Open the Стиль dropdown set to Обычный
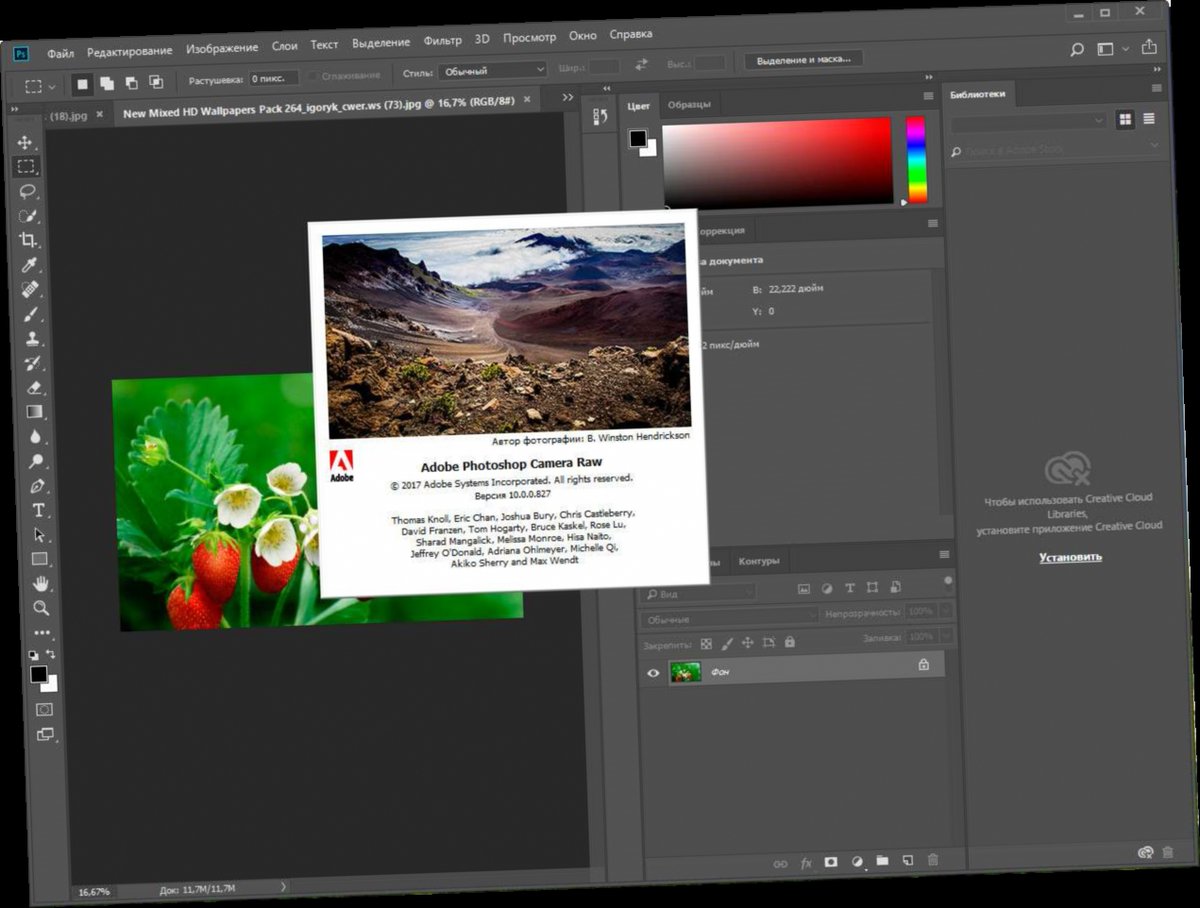 click(x=492, y=71)
